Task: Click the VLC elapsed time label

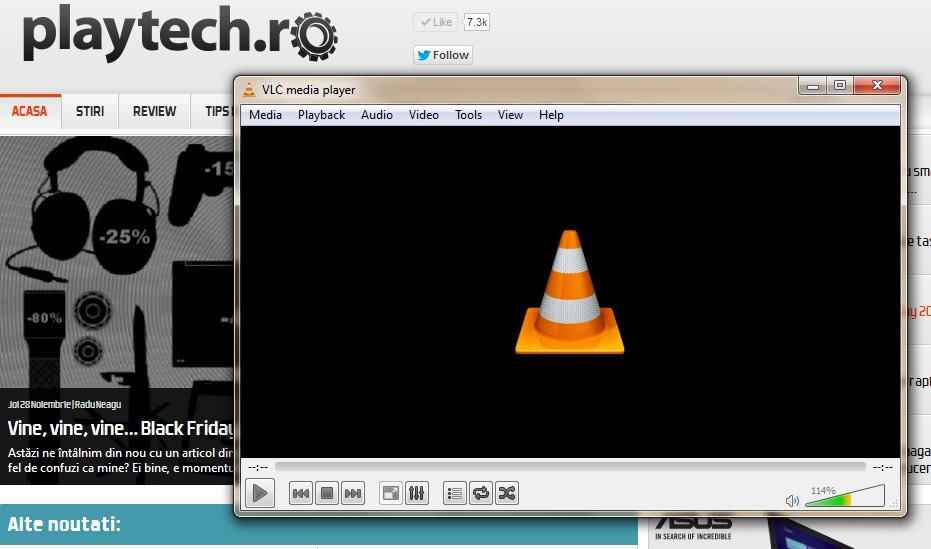Action: click(x=258, y=468)
